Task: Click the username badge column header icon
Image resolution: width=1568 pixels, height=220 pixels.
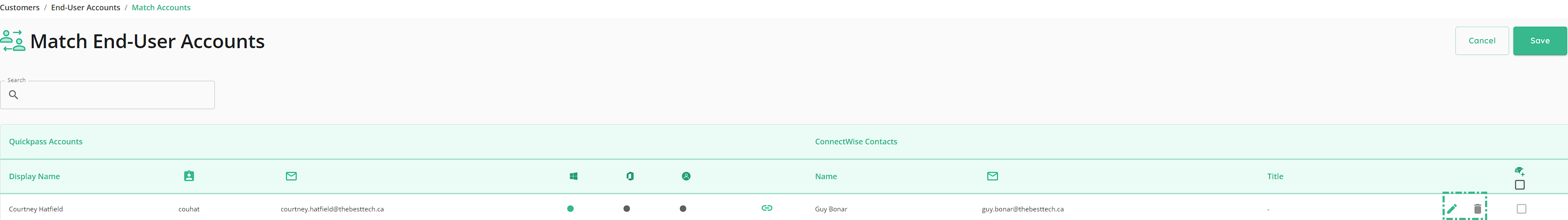Action: (x=189, y=176)
